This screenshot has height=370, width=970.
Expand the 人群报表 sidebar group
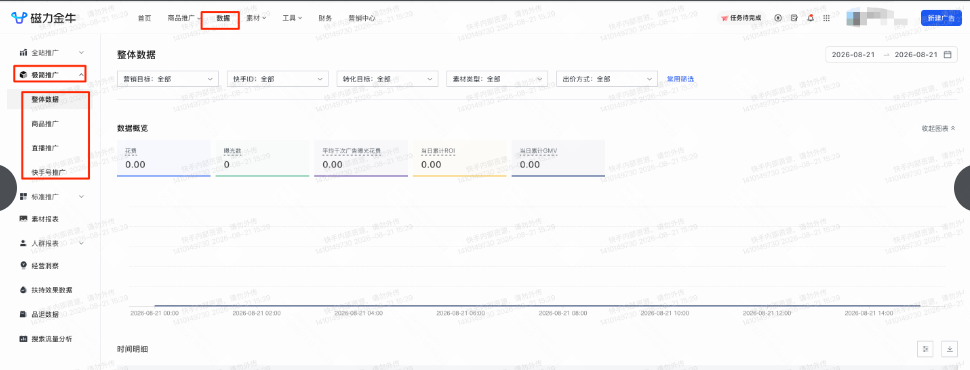point(81,243)
